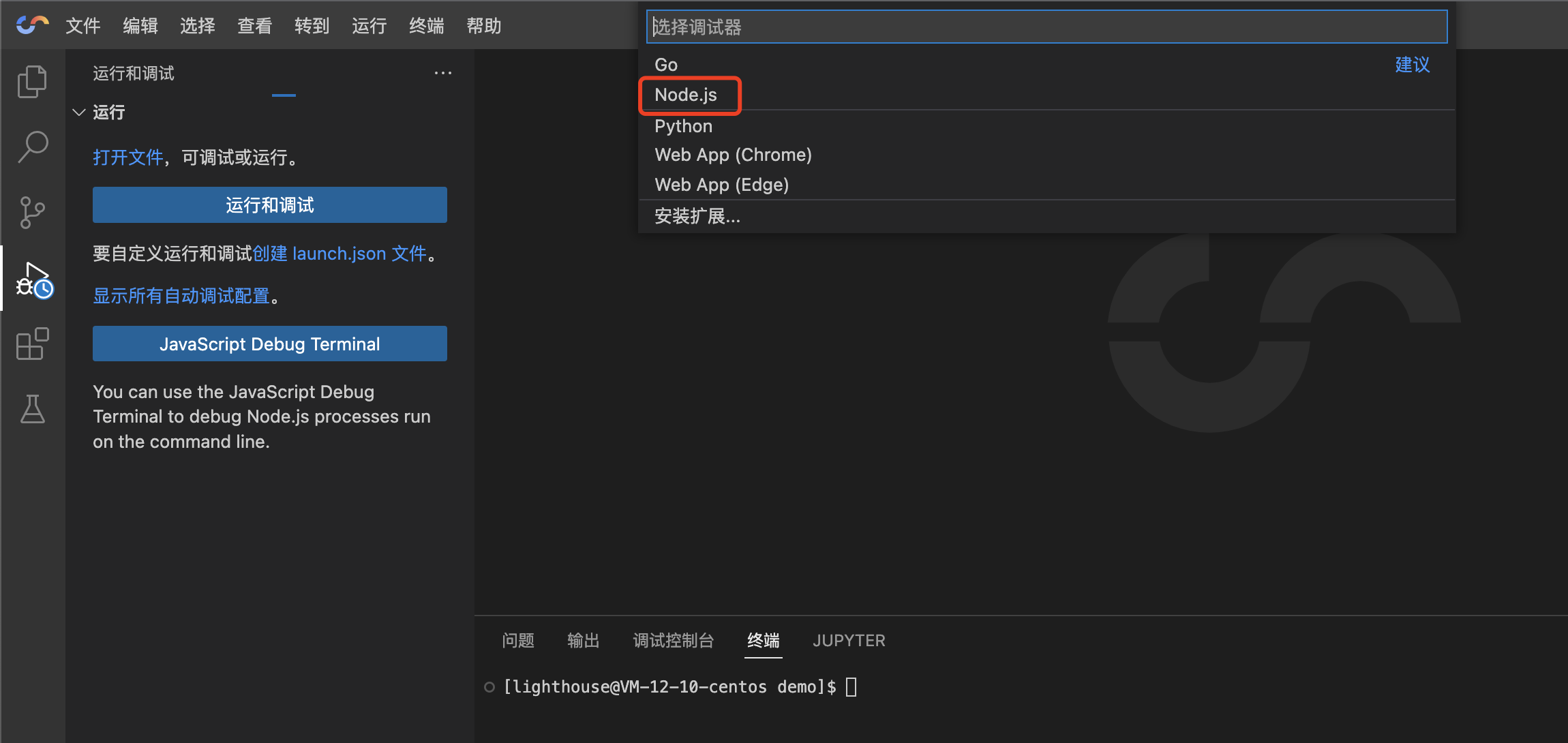Screen dimensions: 1568x743
Task: Switch to 问题 panel tab
Action: (x=518, y=641)
